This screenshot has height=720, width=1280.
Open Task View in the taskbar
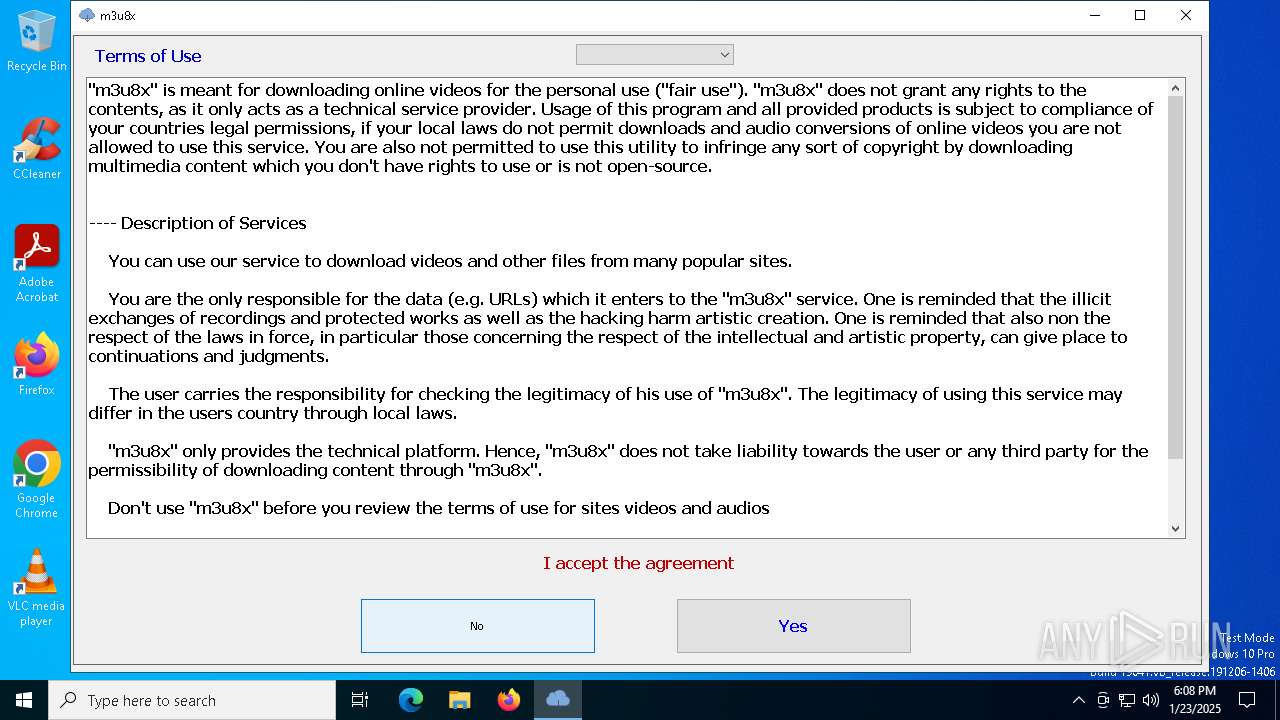360,700
